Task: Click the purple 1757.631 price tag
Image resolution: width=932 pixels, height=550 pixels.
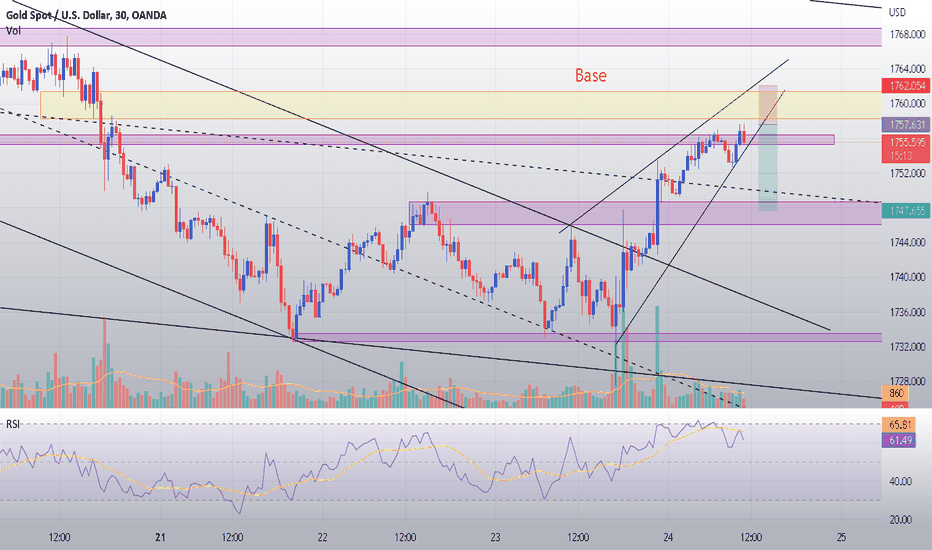Action: pyautogui.click(x=906, y=124)
